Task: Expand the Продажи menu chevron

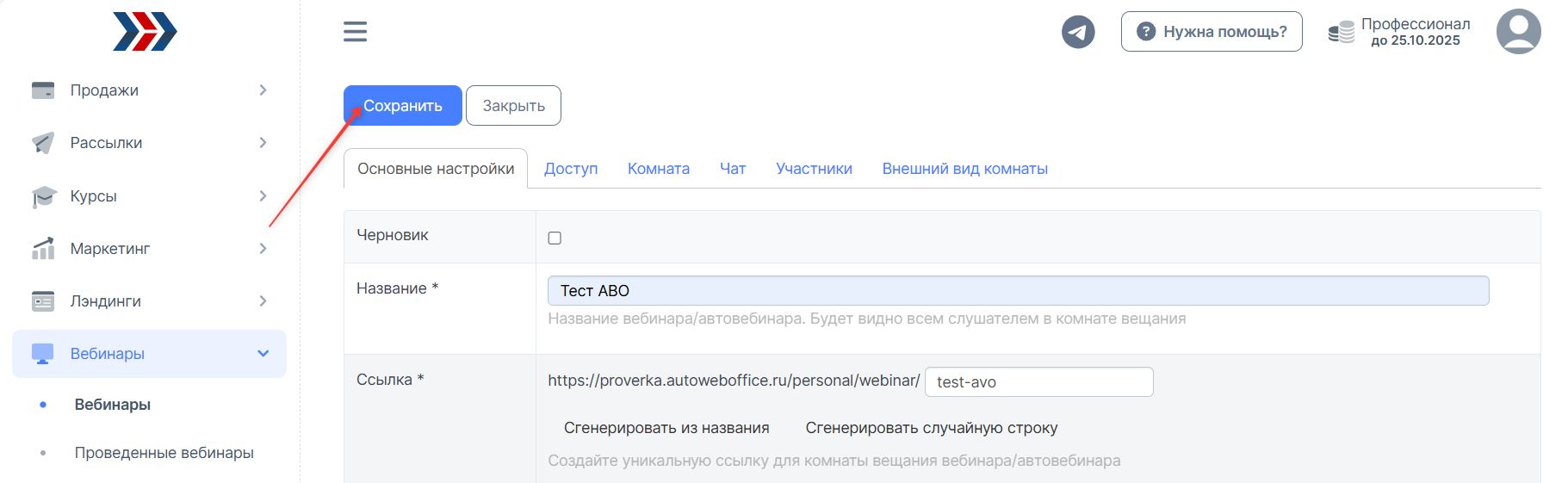Action: point(263,90)
